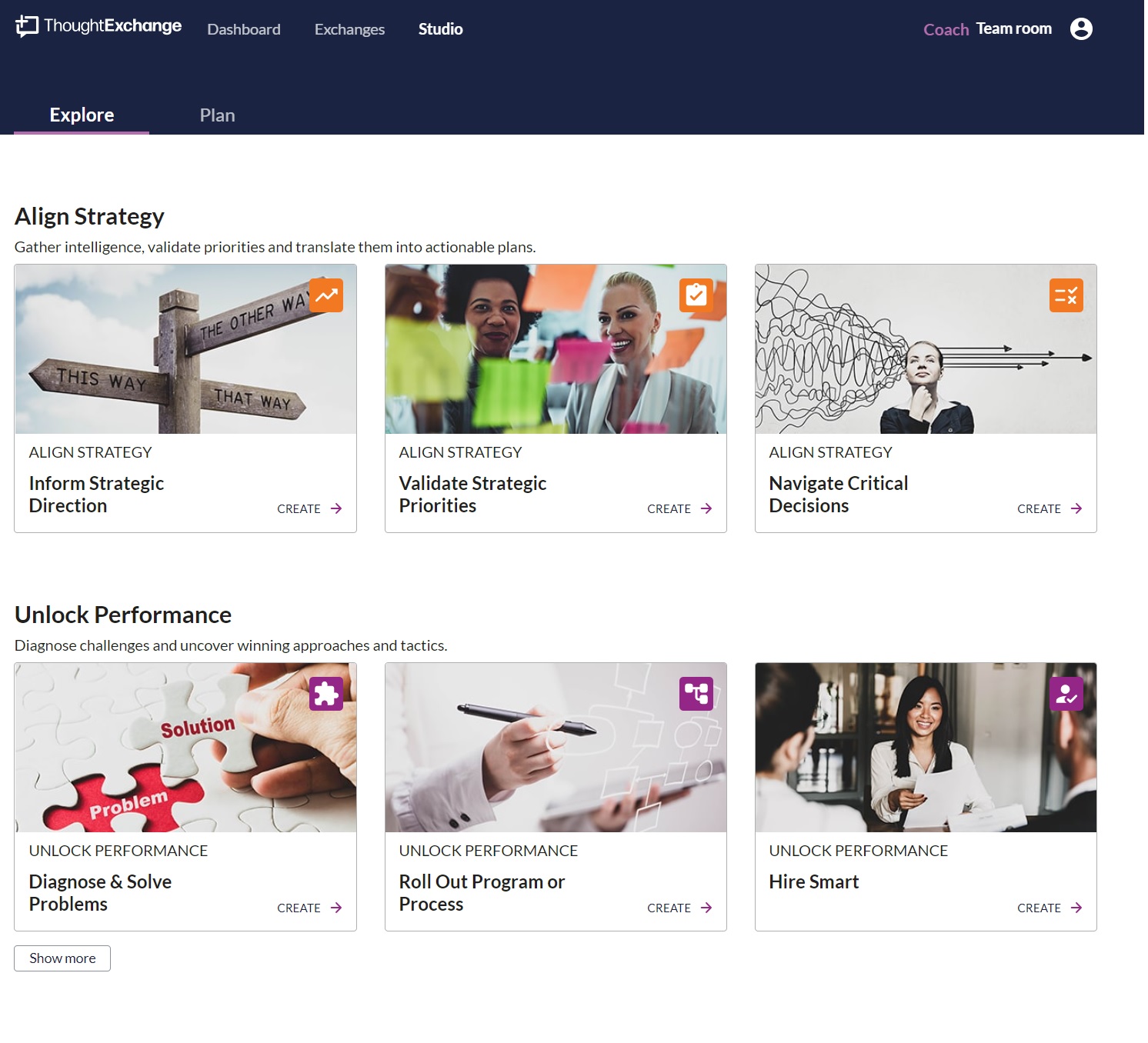This screenshot has width=1148, height=1043.
Task: Open the puzzle image of Diagnose & Solve Problems
Action: (185, 748)
